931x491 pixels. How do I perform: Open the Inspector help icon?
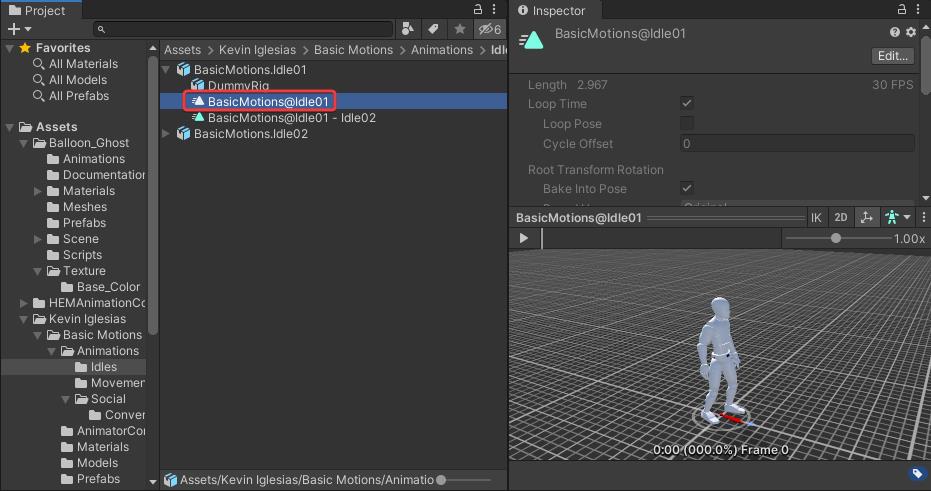(895, 33)
